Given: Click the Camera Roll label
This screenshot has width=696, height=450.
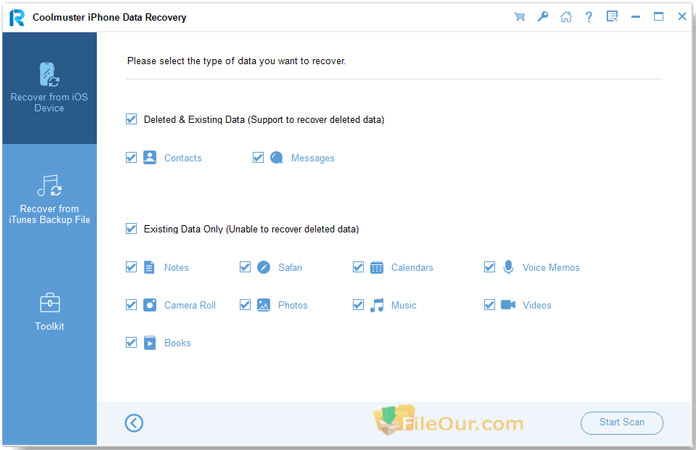Looking at the screenshot, I should [190, 305].
